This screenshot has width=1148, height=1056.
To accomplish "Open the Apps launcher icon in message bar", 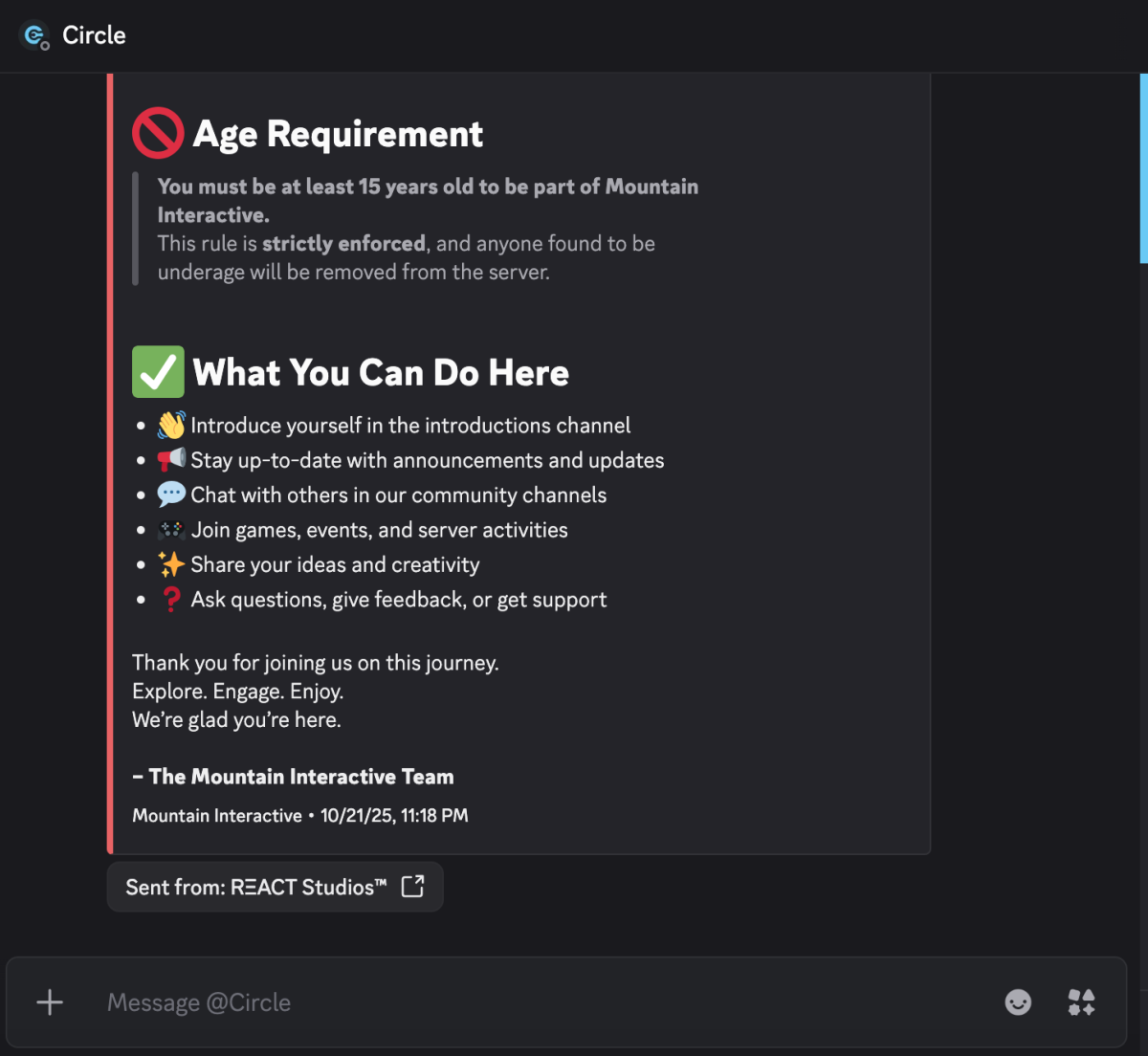I will tap(1081, 1001).
